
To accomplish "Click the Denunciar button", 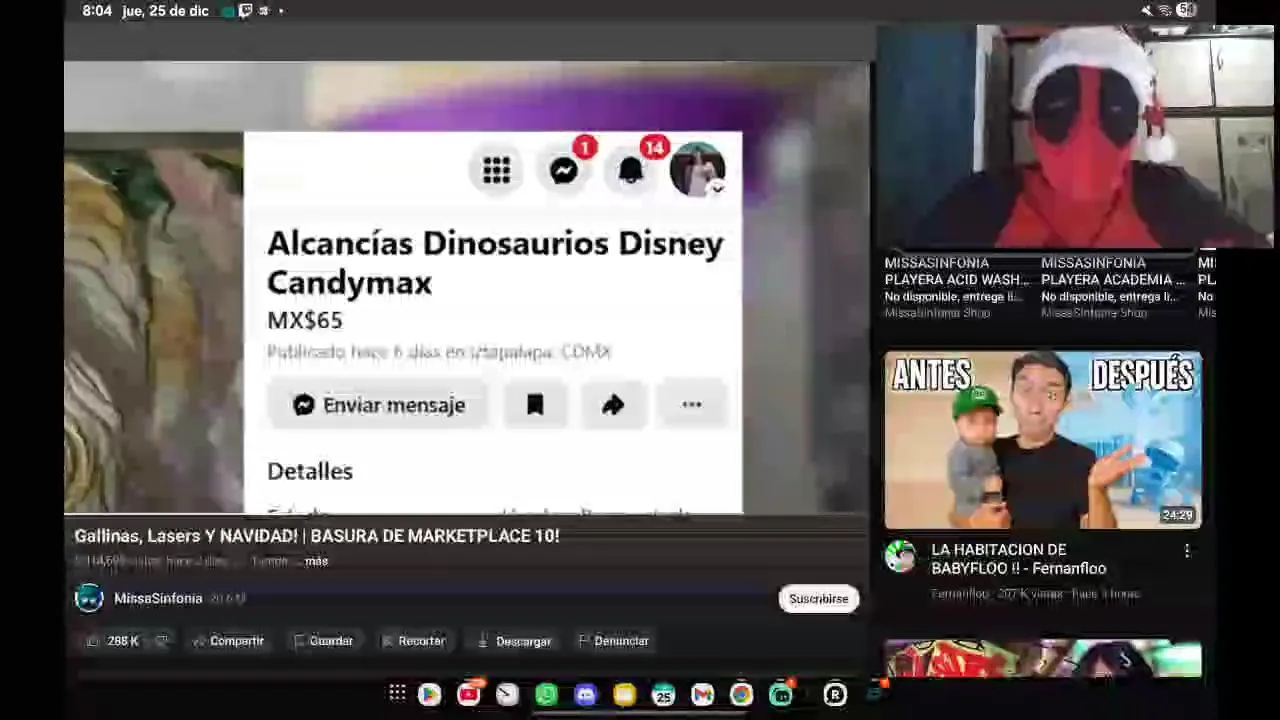I will (613, 641).
